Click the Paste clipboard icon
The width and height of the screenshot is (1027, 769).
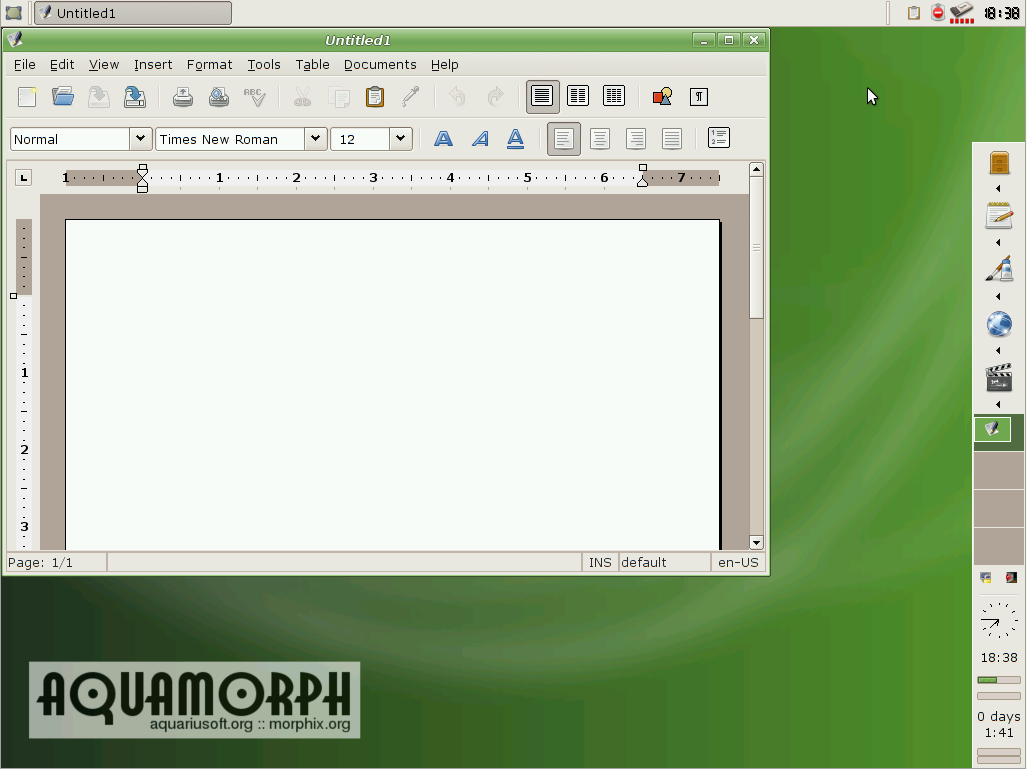coord(375,97)
